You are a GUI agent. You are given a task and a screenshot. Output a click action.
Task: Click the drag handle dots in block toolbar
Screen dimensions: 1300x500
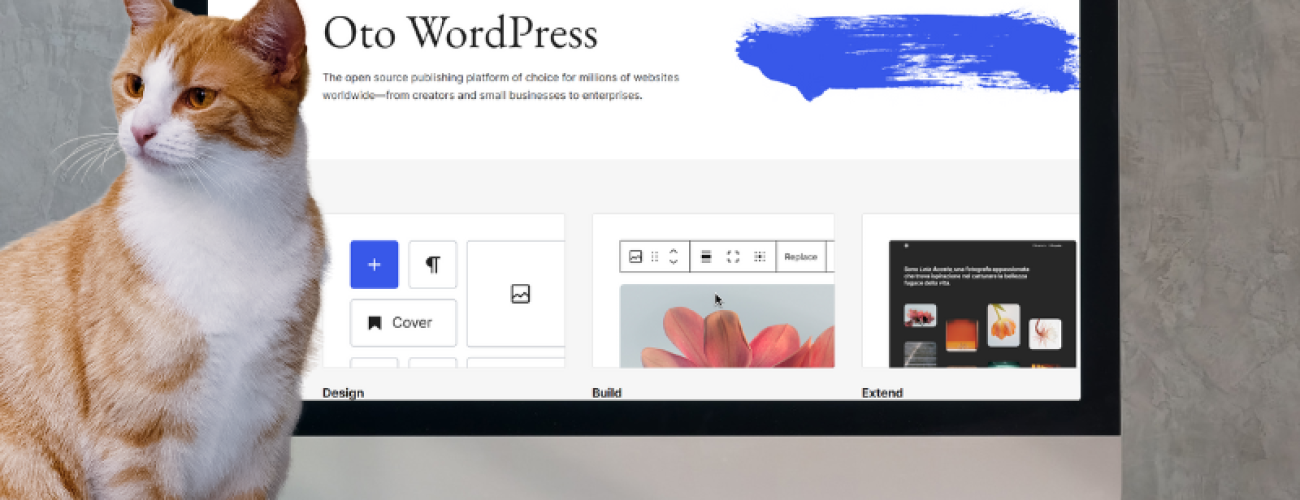(x=655, y=257)
